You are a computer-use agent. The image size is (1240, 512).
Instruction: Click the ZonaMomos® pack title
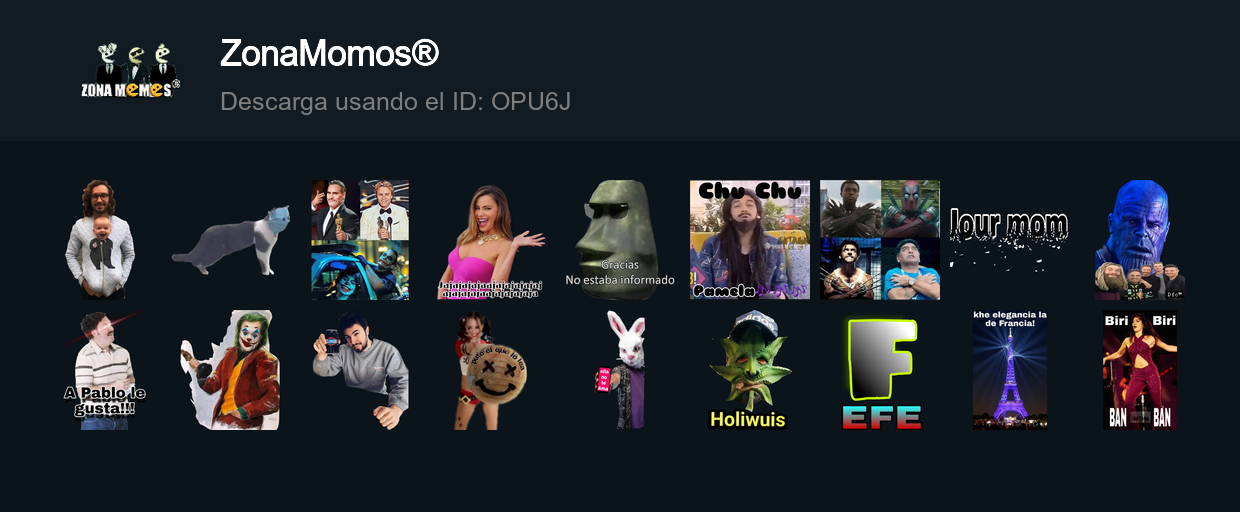[x=329, y=53]
